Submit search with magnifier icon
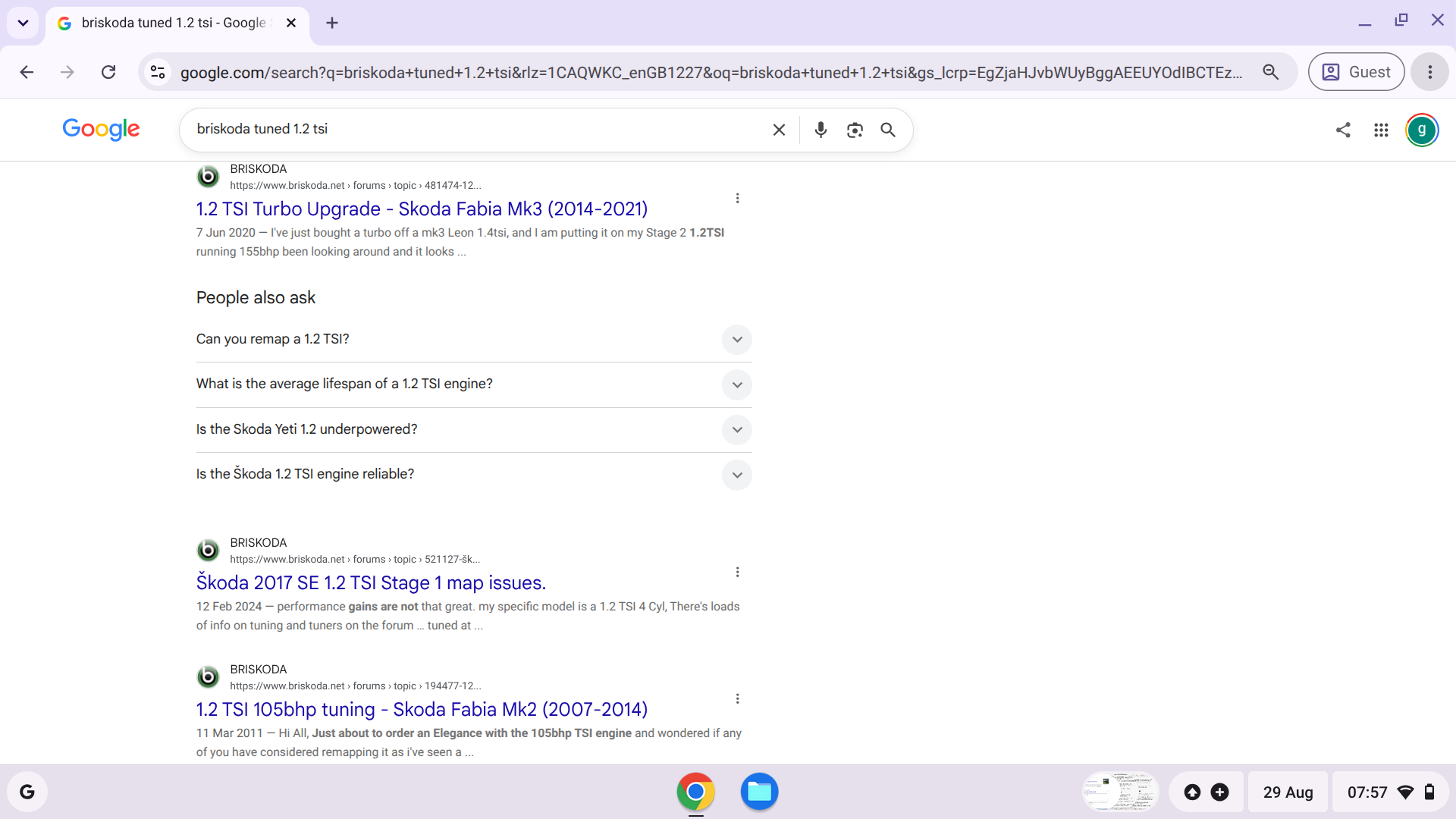 (888, 130)
